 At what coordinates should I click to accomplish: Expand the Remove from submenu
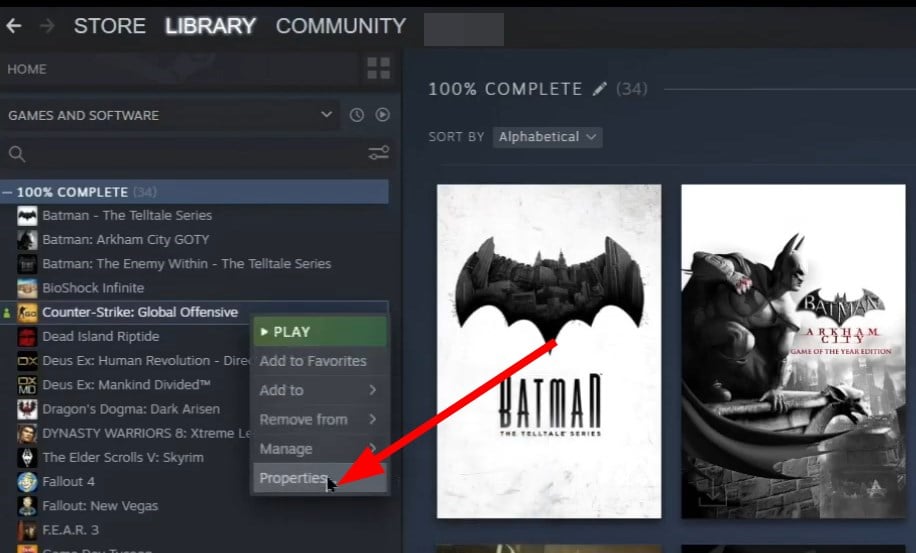tap(320, 419)
